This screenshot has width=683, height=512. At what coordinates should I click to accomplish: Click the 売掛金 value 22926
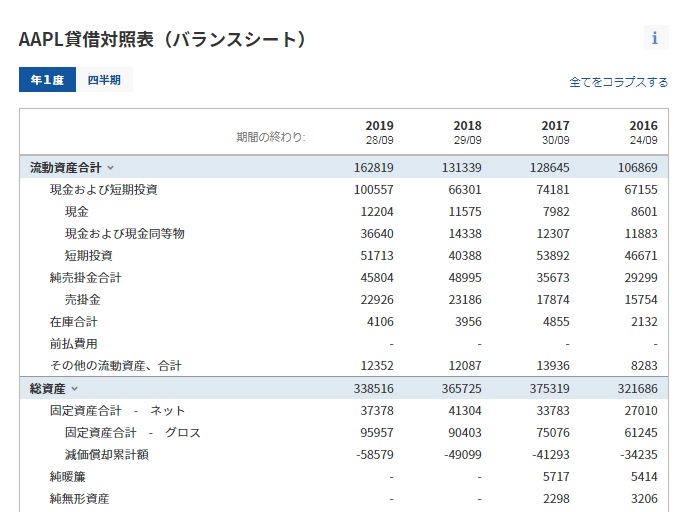[377, 300]
